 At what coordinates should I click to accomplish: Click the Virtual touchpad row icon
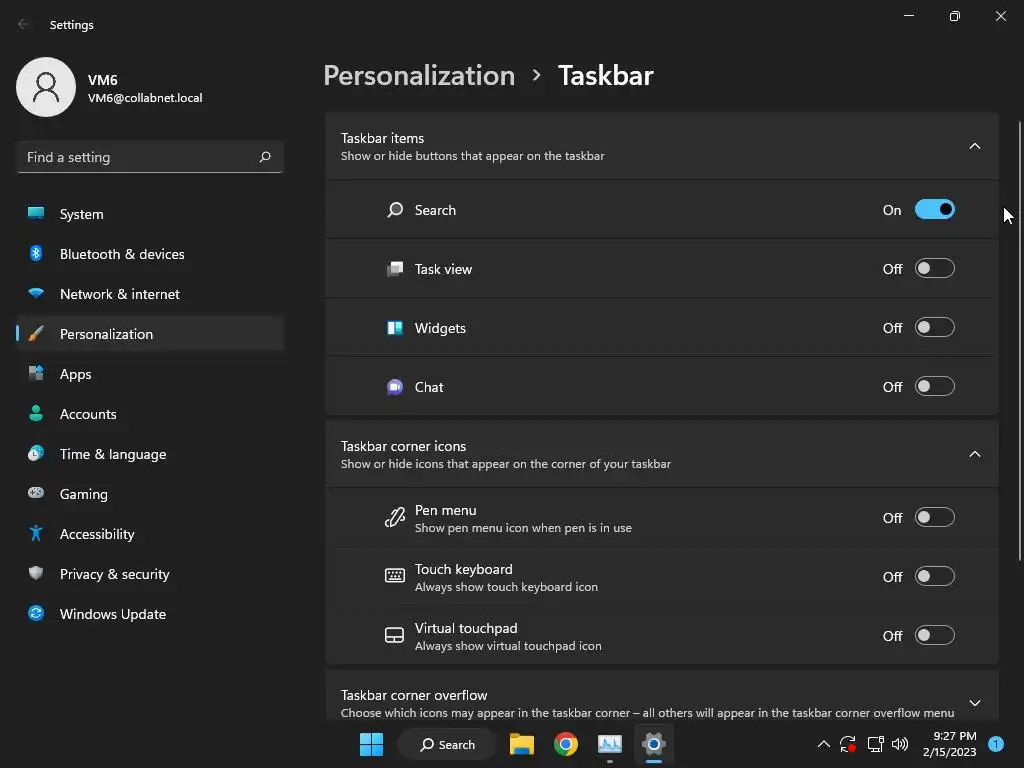(394, 635)
